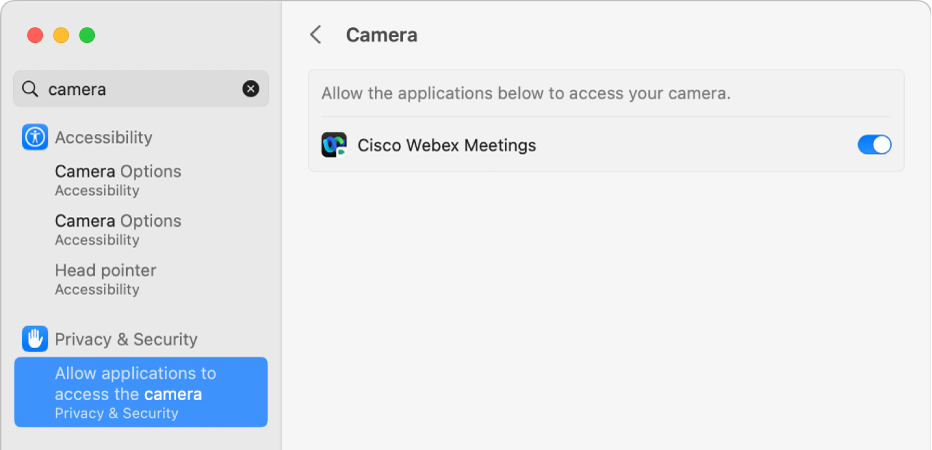
Task: Click into the search field containing "camera"
Action: pos(140,89)
